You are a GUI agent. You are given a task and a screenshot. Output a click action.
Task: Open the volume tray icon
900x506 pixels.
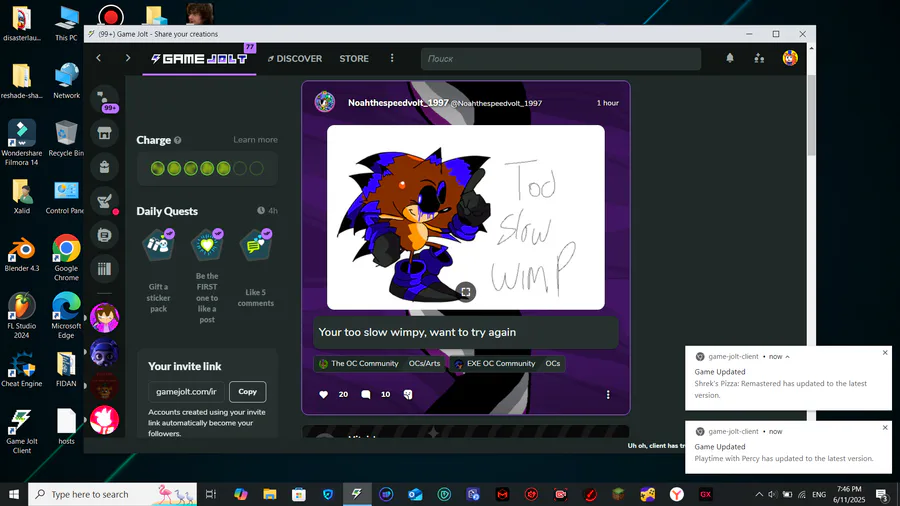[x=773, y=494]
